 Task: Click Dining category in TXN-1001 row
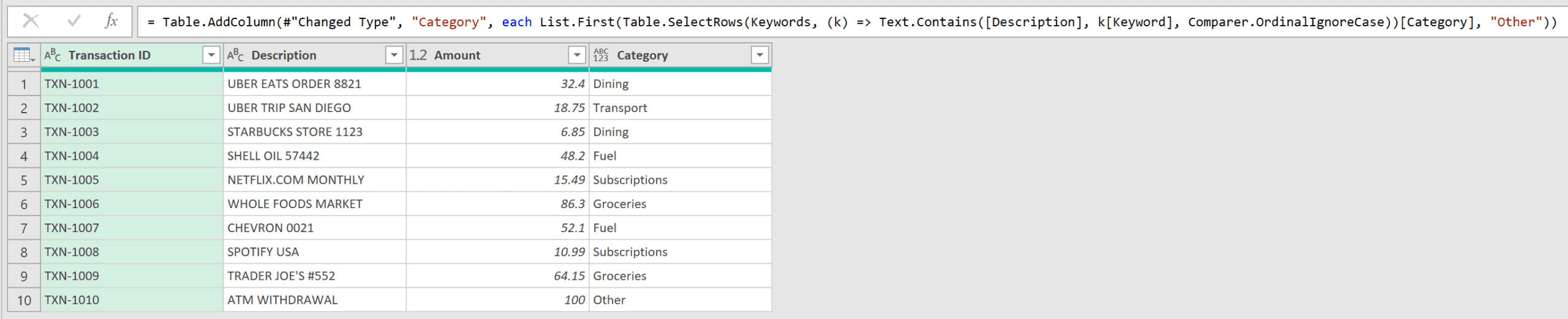[680, 84]
